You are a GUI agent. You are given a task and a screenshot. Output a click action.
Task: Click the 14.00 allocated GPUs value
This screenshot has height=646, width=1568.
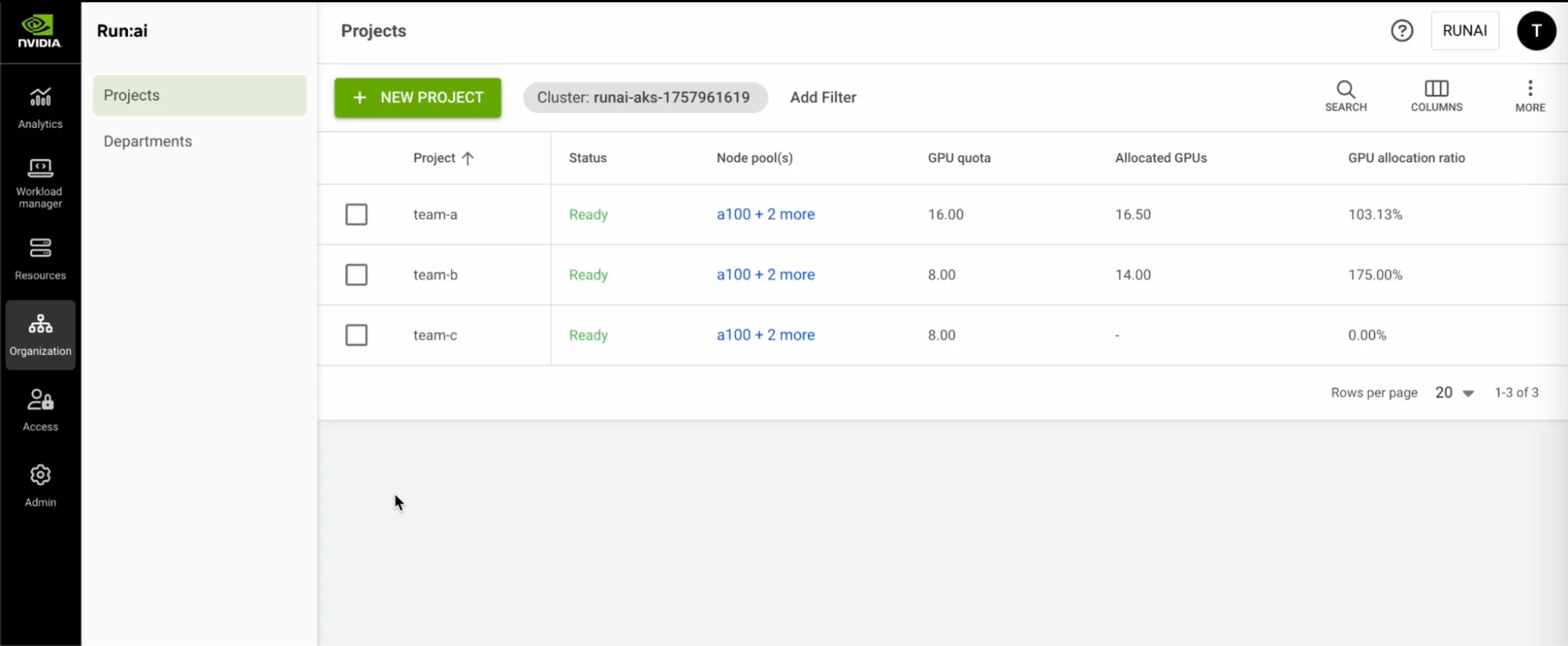(x=1133, y=275)
